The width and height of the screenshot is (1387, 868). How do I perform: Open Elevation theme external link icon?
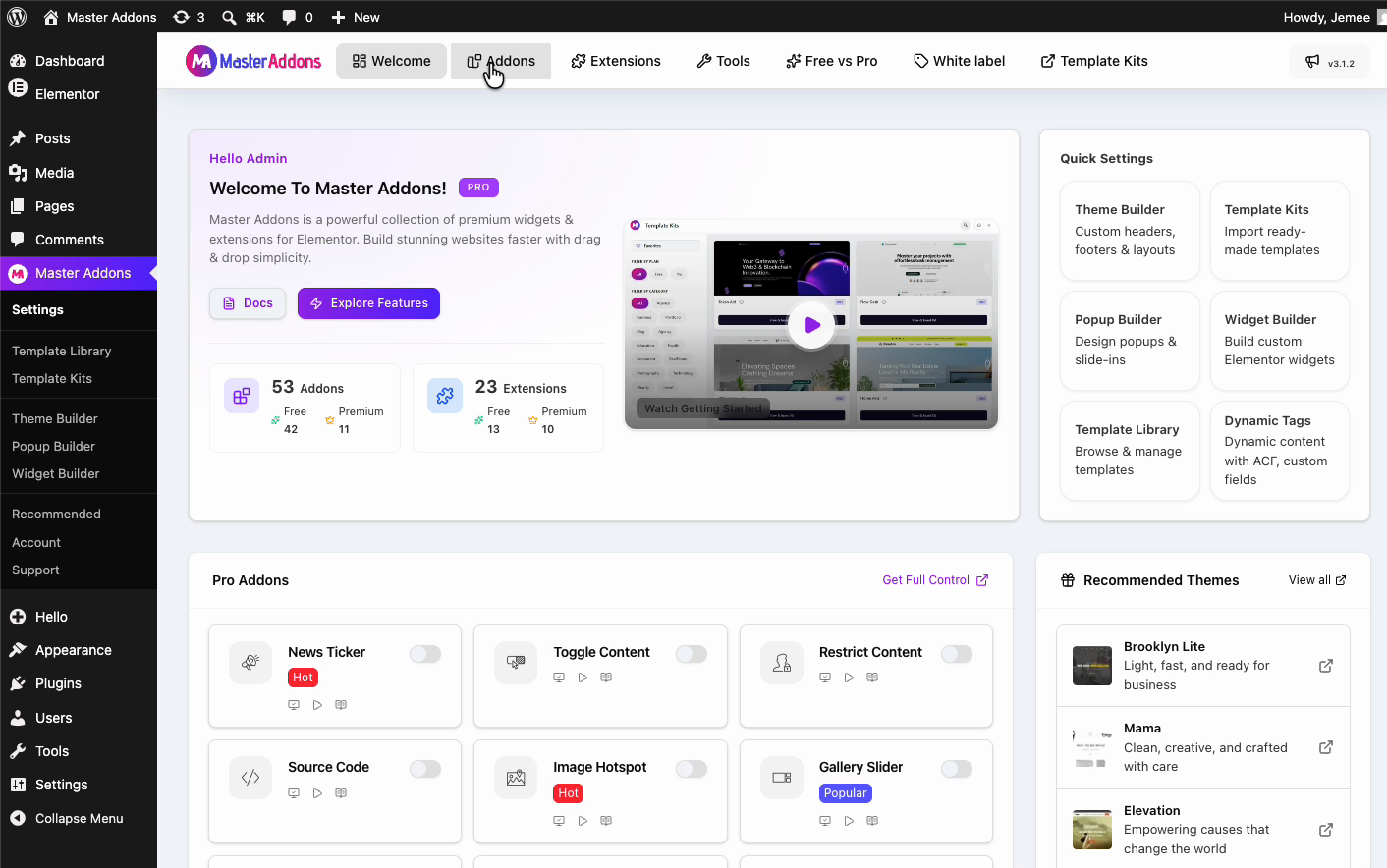1326,830
